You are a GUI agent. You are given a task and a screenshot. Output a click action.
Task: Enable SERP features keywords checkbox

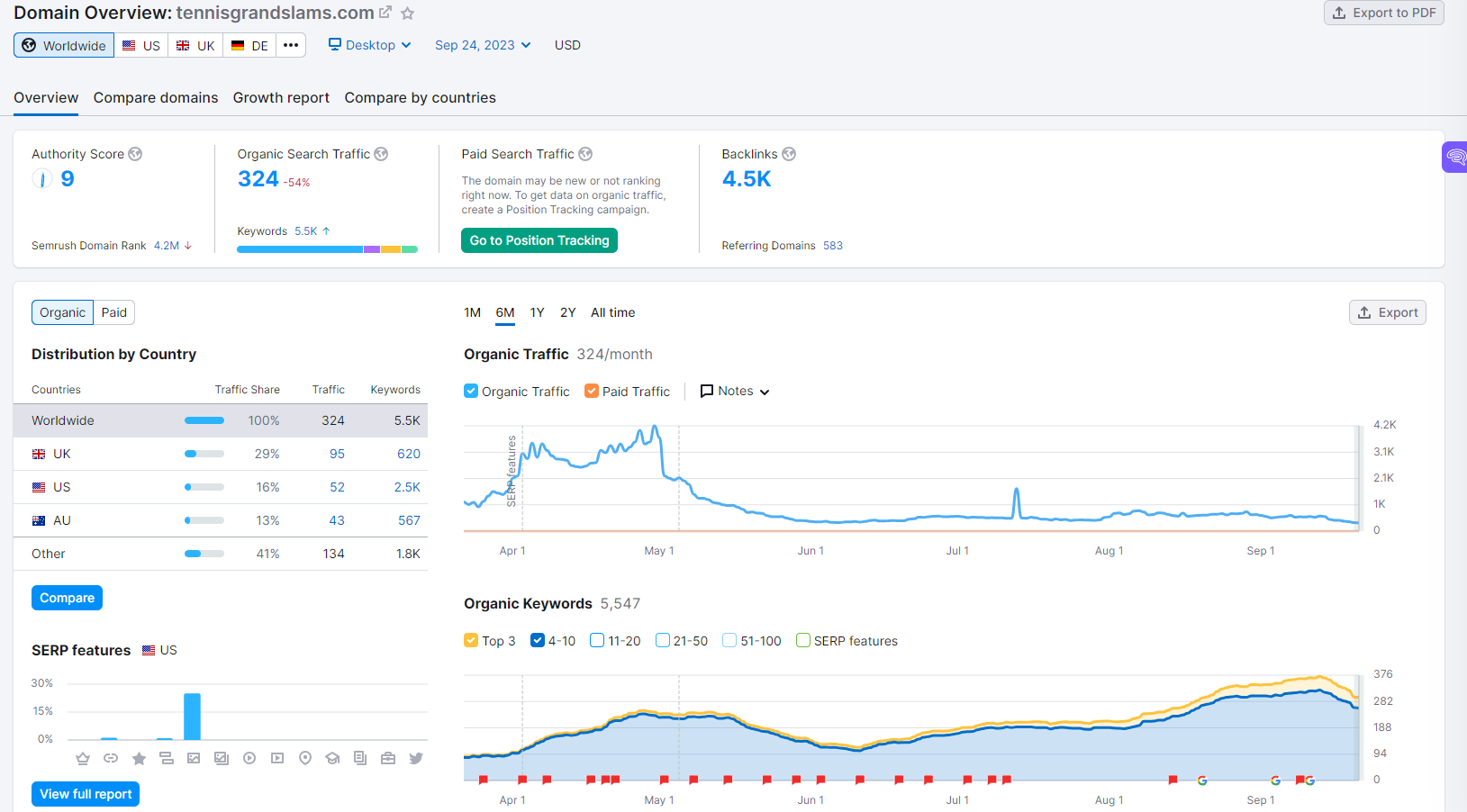[x=803, y=640]
